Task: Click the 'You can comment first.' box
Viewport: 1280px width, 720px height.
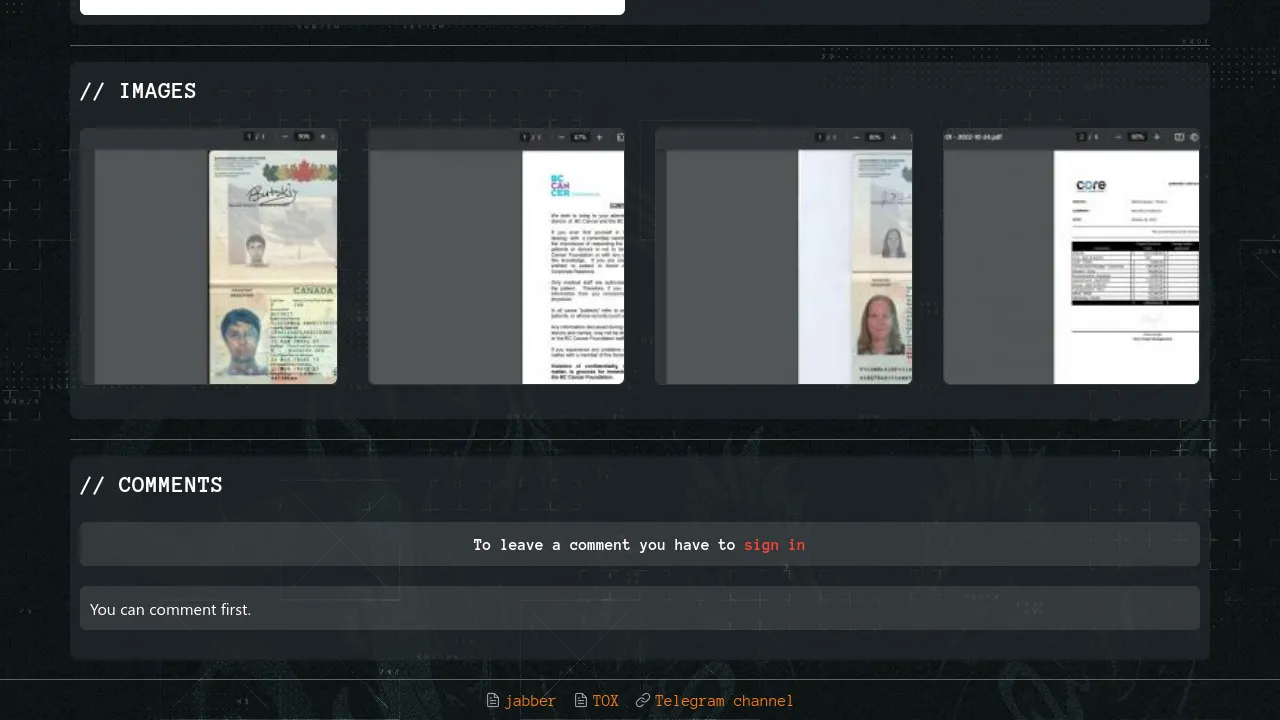Action: [640, 609]
